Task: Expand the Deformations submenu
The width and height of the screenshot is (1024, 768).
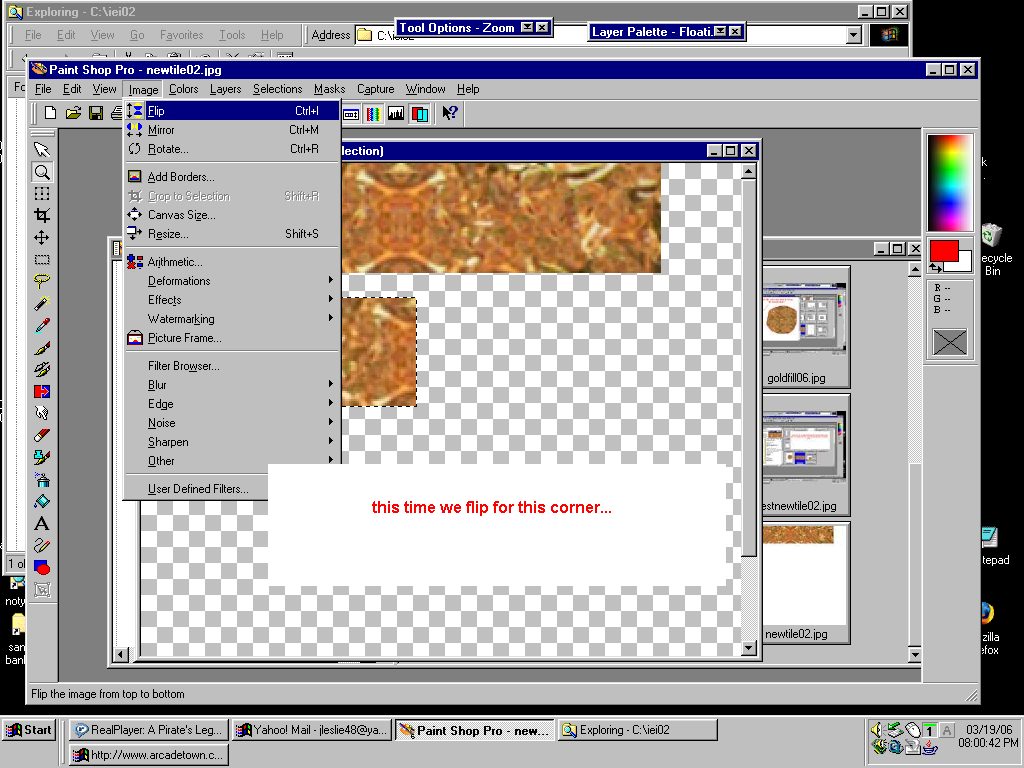Action: [x=232, y=281]
